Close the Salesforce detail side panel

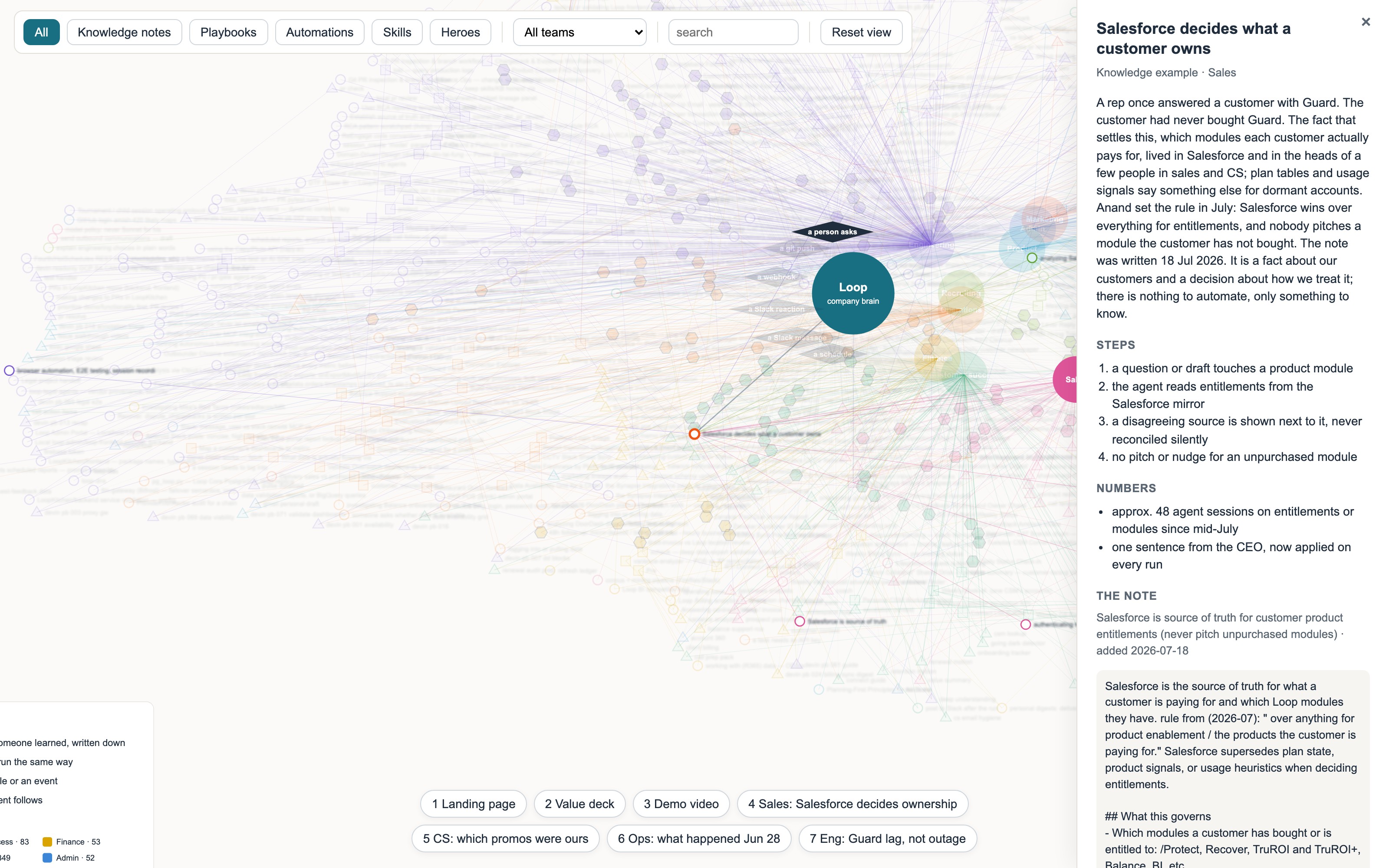pyautogui.click(x=1366, y=22)
